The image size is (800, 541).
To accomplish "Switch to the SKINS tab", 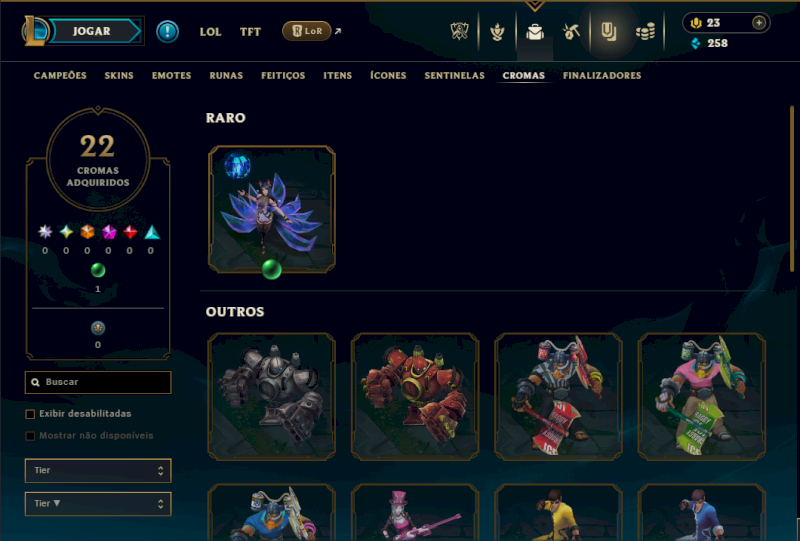I will (x=119, y=76).
